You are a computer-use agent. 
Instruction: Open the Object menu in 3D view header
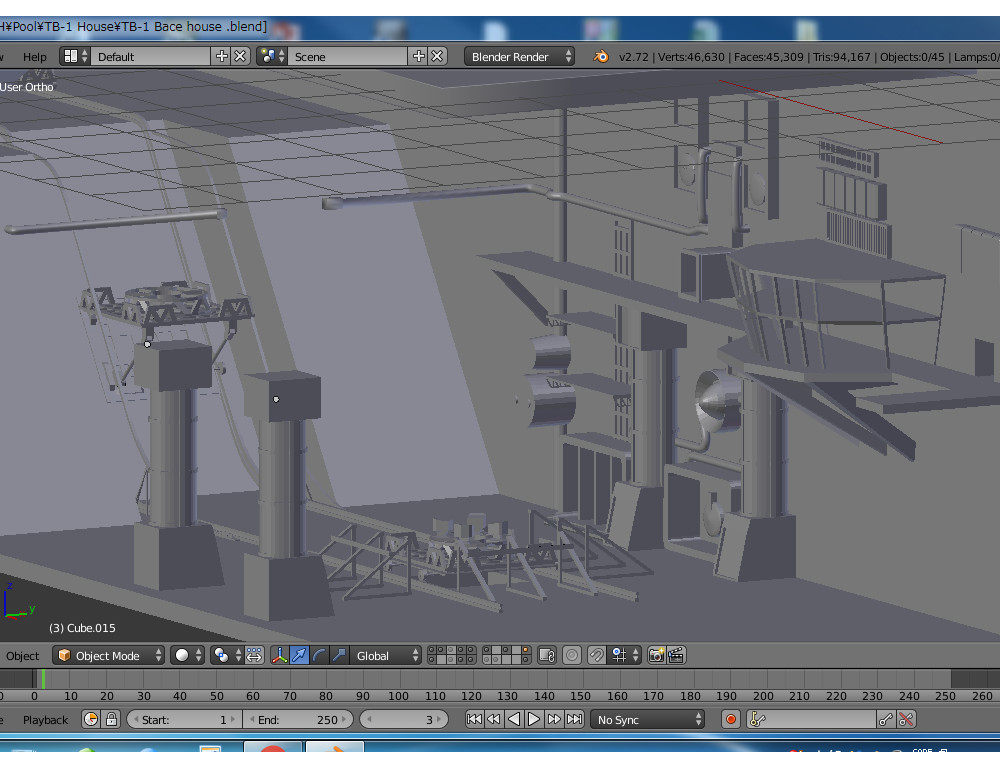(22, 656)
